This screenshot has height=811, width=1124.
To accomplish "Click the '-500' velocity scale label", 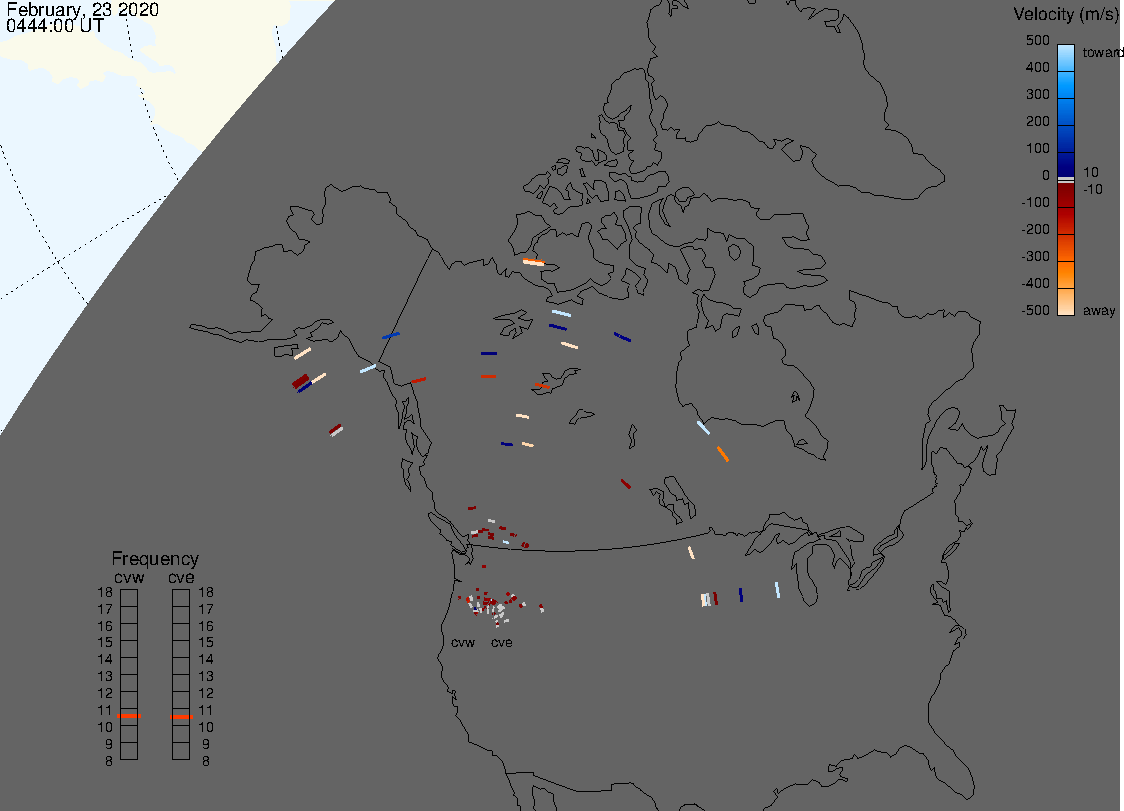I will pos(1035,310).
